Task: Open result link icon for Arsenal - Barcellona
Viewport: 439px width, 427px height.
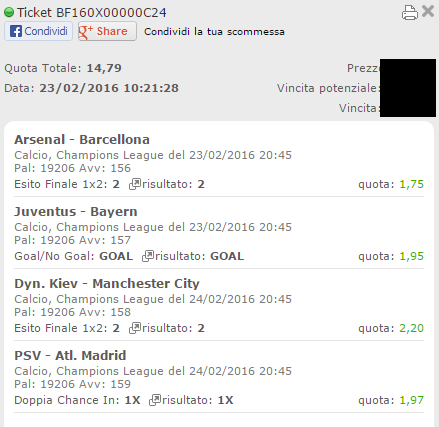Action: coord(135,184)
